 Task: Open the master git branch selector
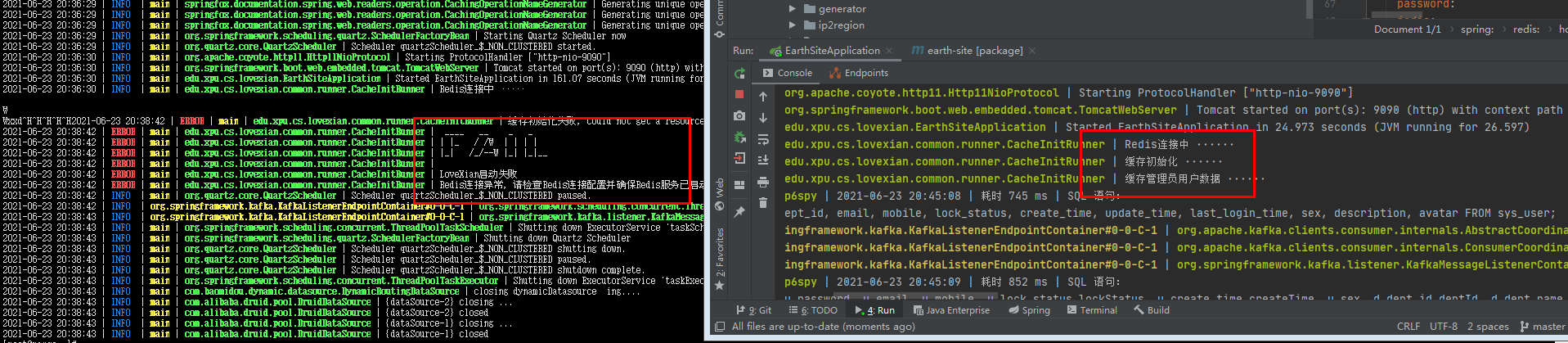[x=1543, y=327]
